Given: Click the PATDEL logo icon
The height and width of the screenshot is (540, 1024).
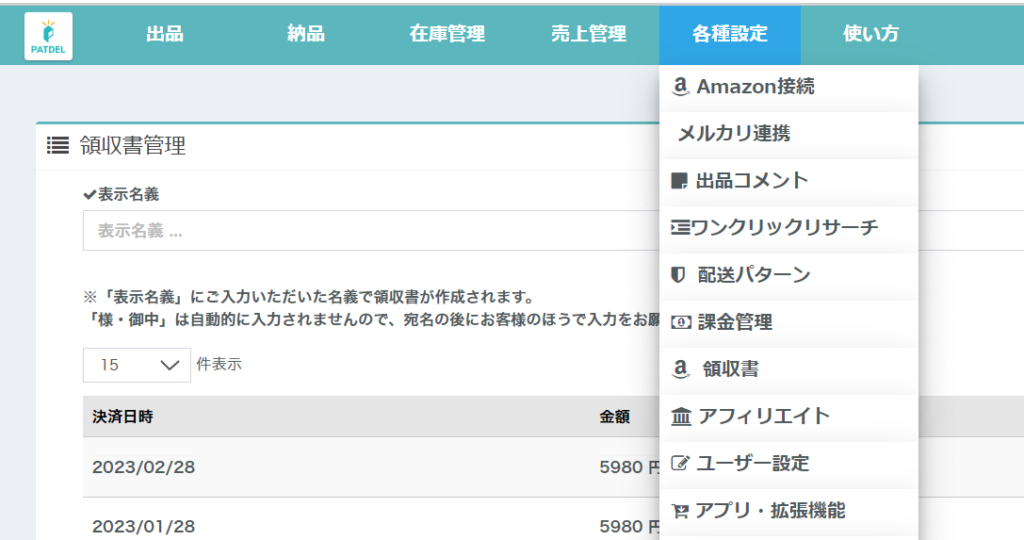Looking at the screenshot, I should coord(48,37).
